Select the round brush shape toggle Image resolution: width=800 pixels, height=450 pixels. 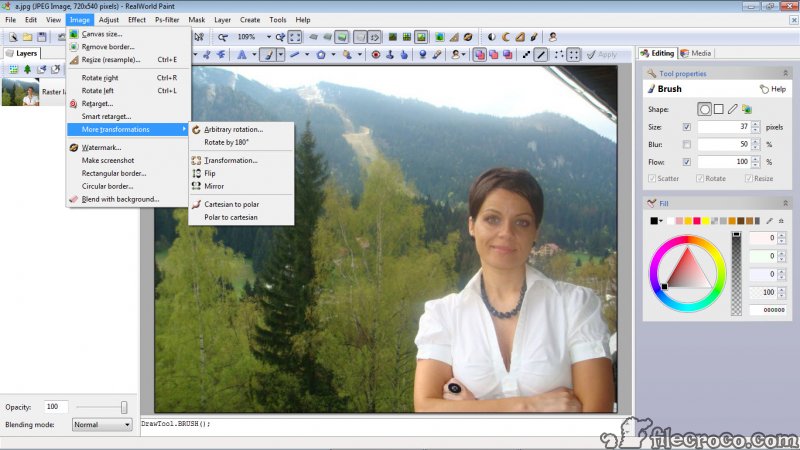pos(705,109)
